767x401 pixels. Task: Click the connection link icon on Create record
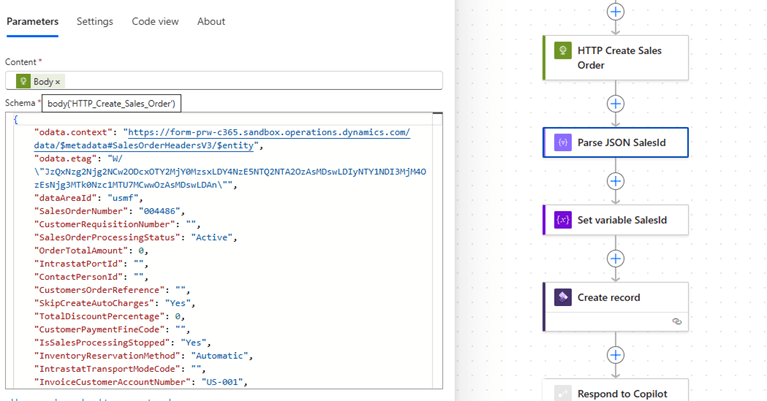677,321
